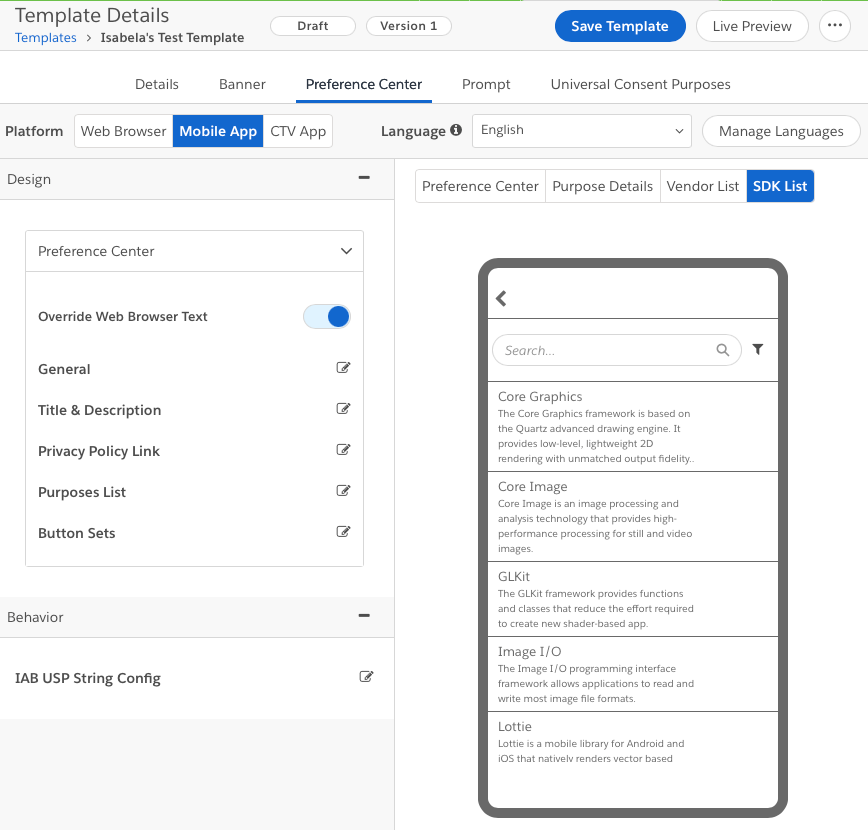Select the Web Browser platform

tap(123, 131)
